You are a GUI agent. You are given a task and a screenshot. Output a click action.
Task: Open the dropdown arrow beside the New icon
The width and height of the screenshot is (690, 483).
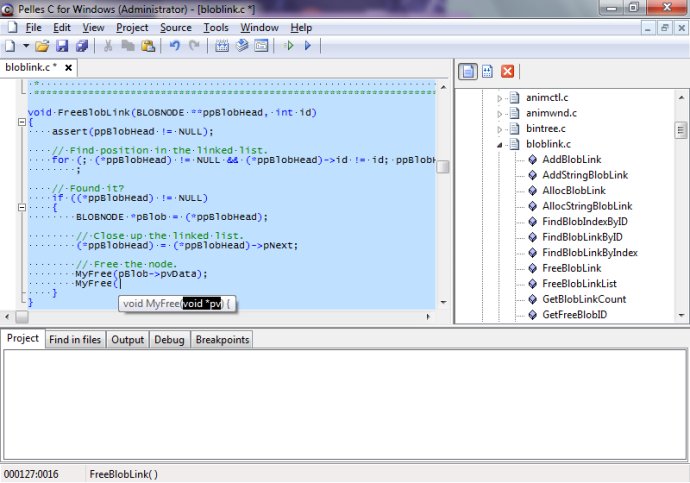(x=25, y=46)
